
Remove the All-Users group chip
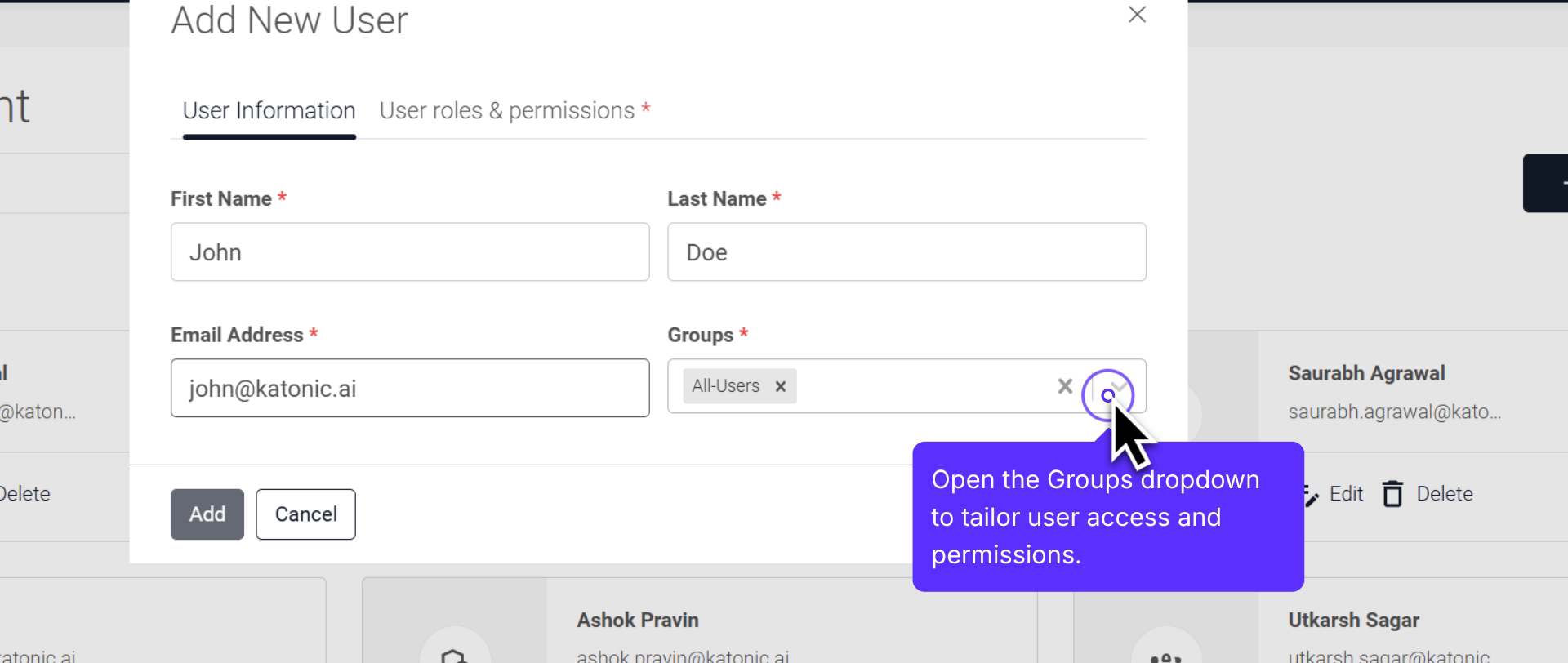(x=781, y=386)
